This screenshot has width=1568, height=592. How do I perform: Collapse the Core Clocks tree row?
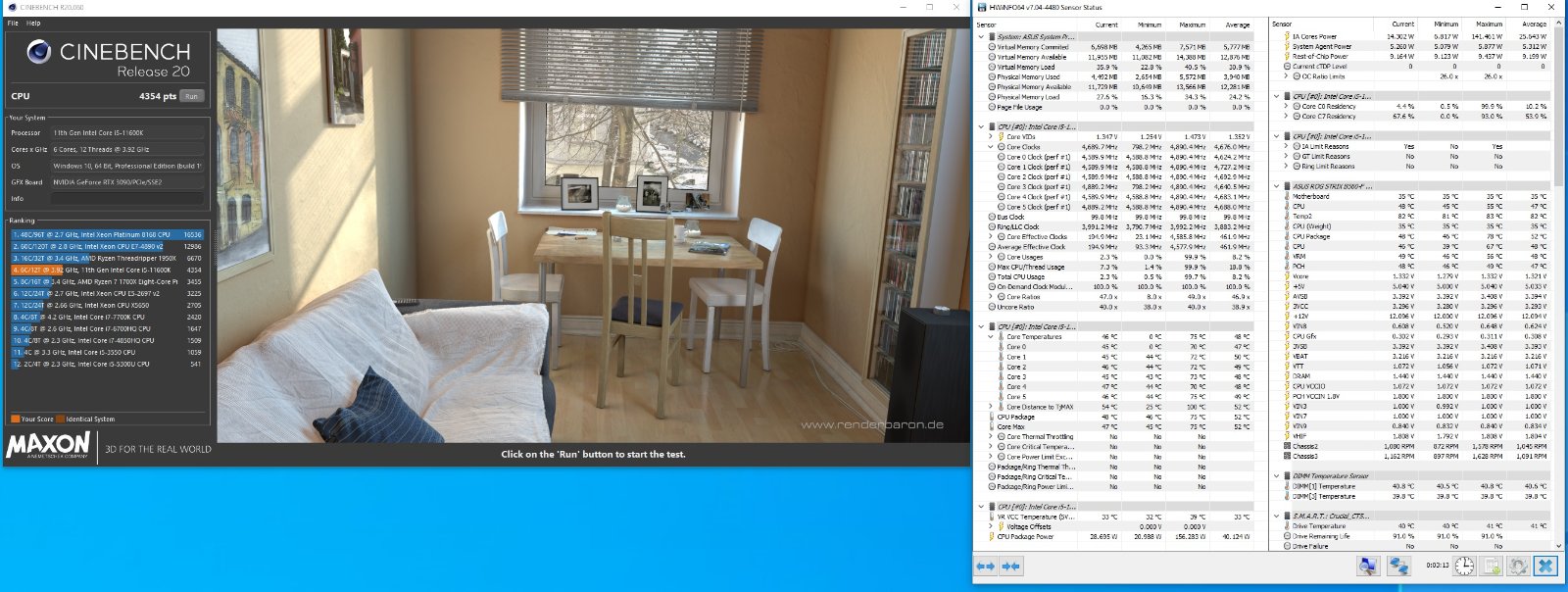991,147
